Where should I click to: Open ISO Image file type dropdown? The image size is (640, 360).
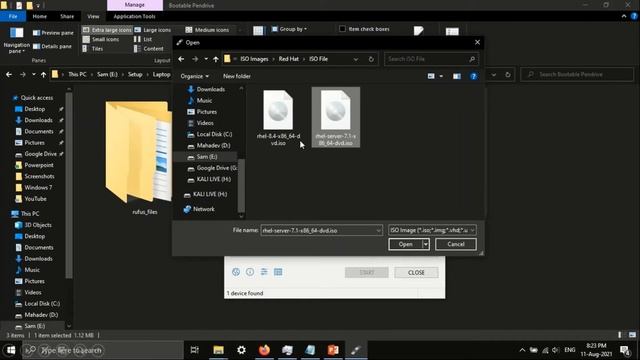[432, 230]
